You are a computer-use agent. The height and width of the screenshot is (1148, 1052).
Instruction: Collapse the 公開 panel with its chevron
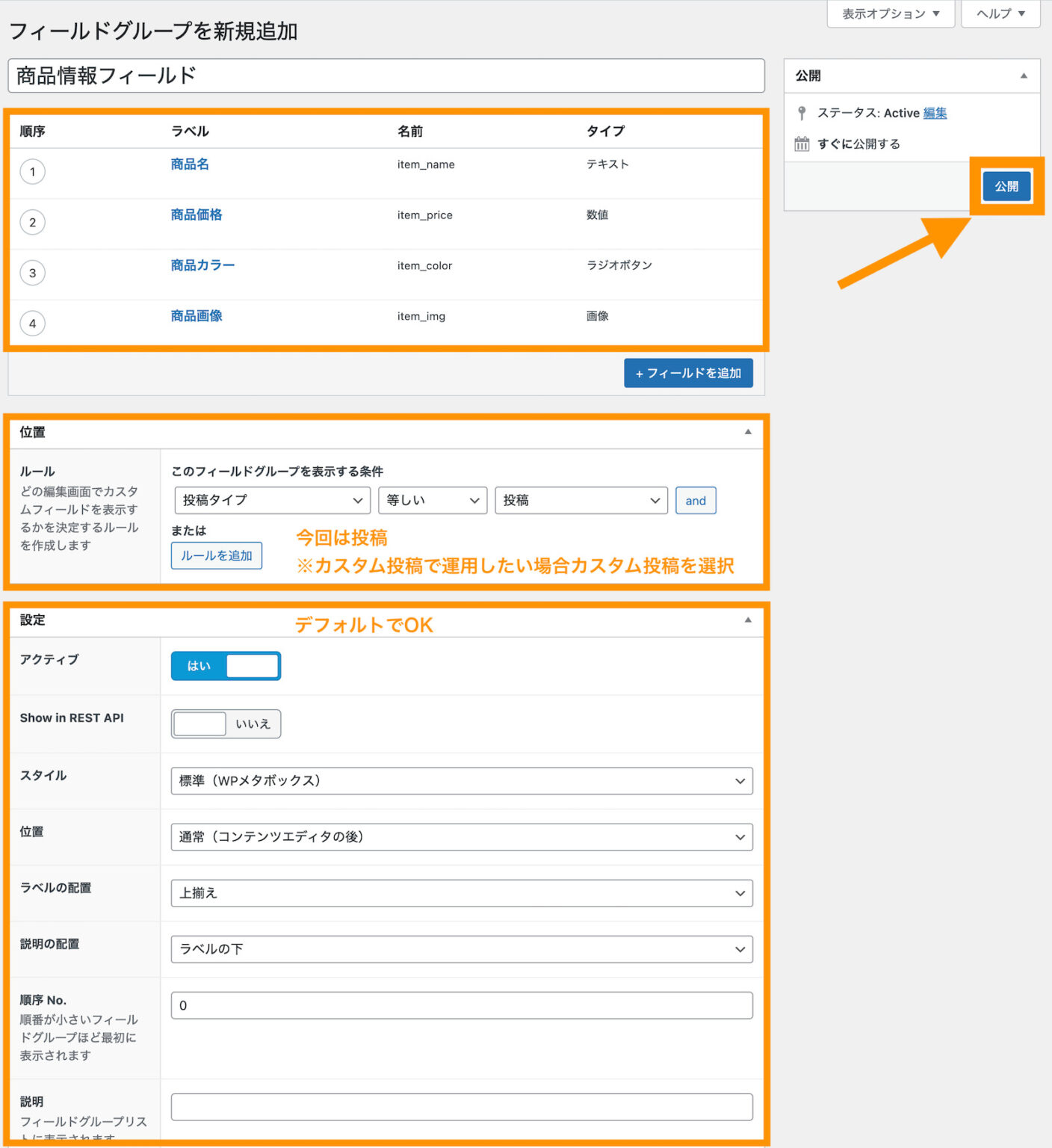[x=1024, y=75]
